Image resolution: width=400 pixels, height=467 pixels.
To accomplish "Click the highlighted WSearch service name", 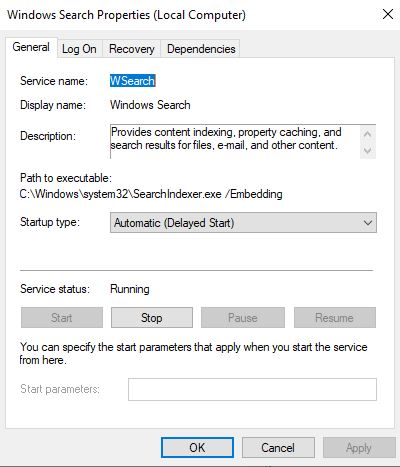I will (133, 81).
